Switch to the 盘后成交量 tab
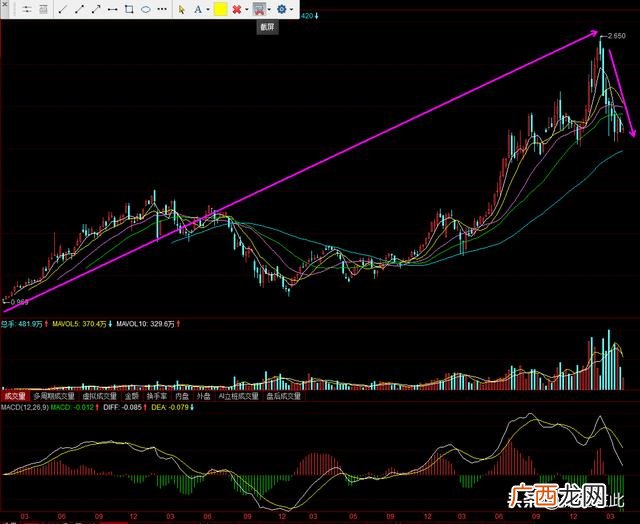Viewport: 640px width, 524px height. click(x=284, y=396)
